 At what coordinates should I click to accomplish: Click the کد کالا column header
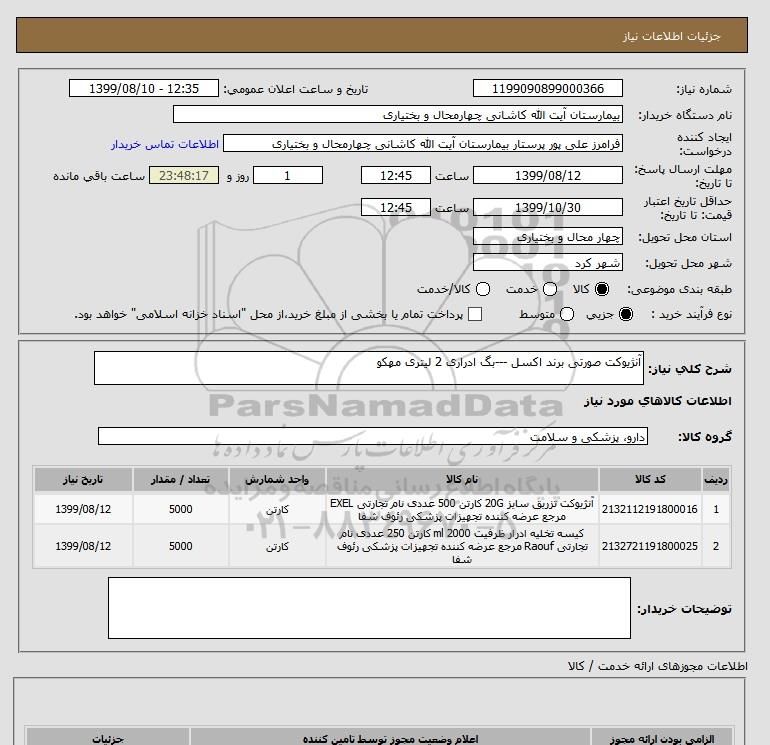tap(650, 479)
